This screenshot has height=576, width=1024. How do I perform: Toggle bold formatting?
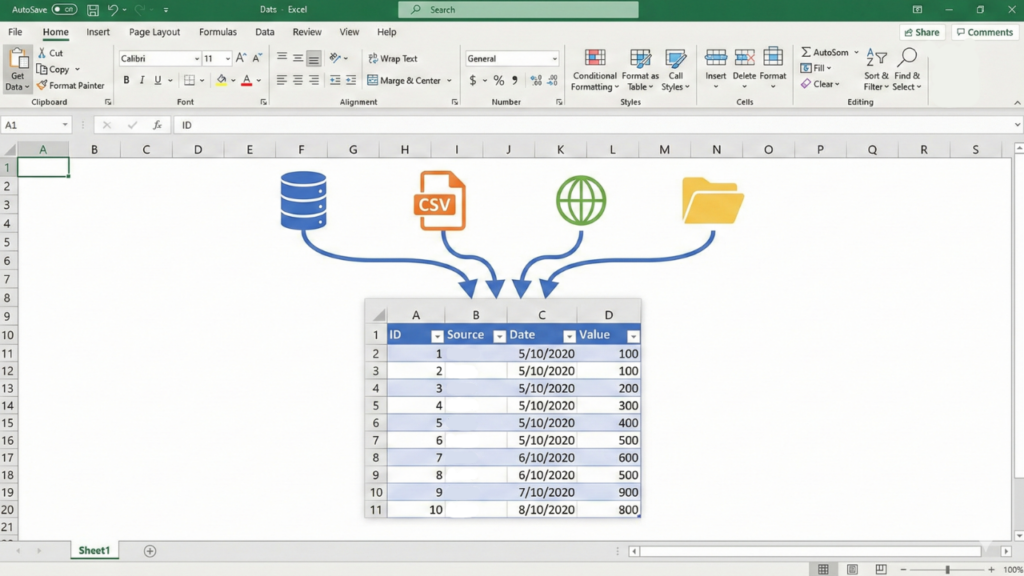(x=126, y=78)
